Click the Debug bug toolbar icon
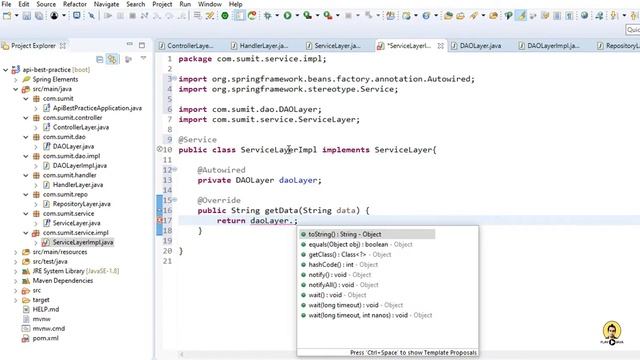This screenshot has height=360, width=640. (267, 16)
